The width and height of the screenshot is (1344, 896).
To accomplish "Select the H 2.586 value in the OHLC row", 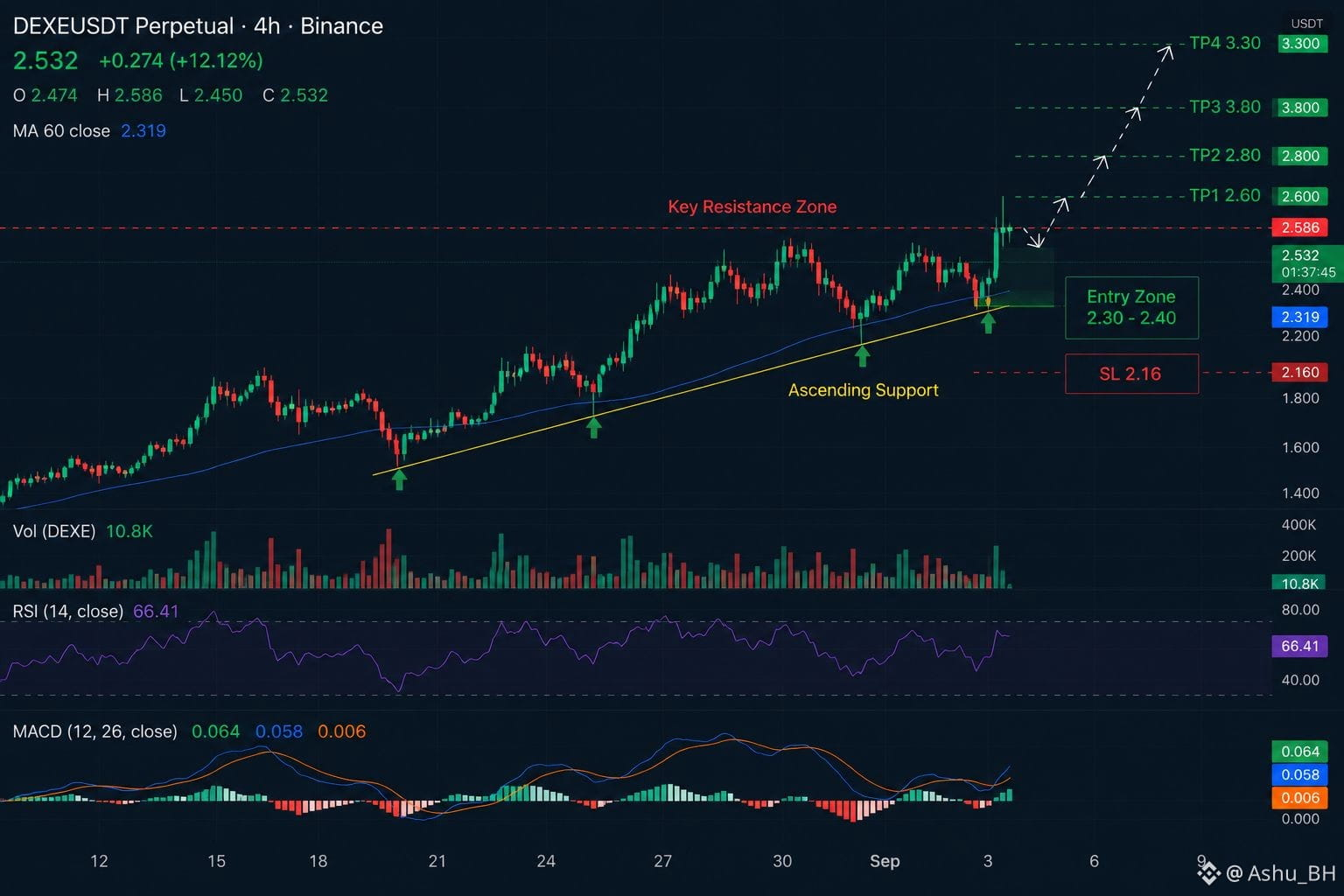I will tap(129, 95).
